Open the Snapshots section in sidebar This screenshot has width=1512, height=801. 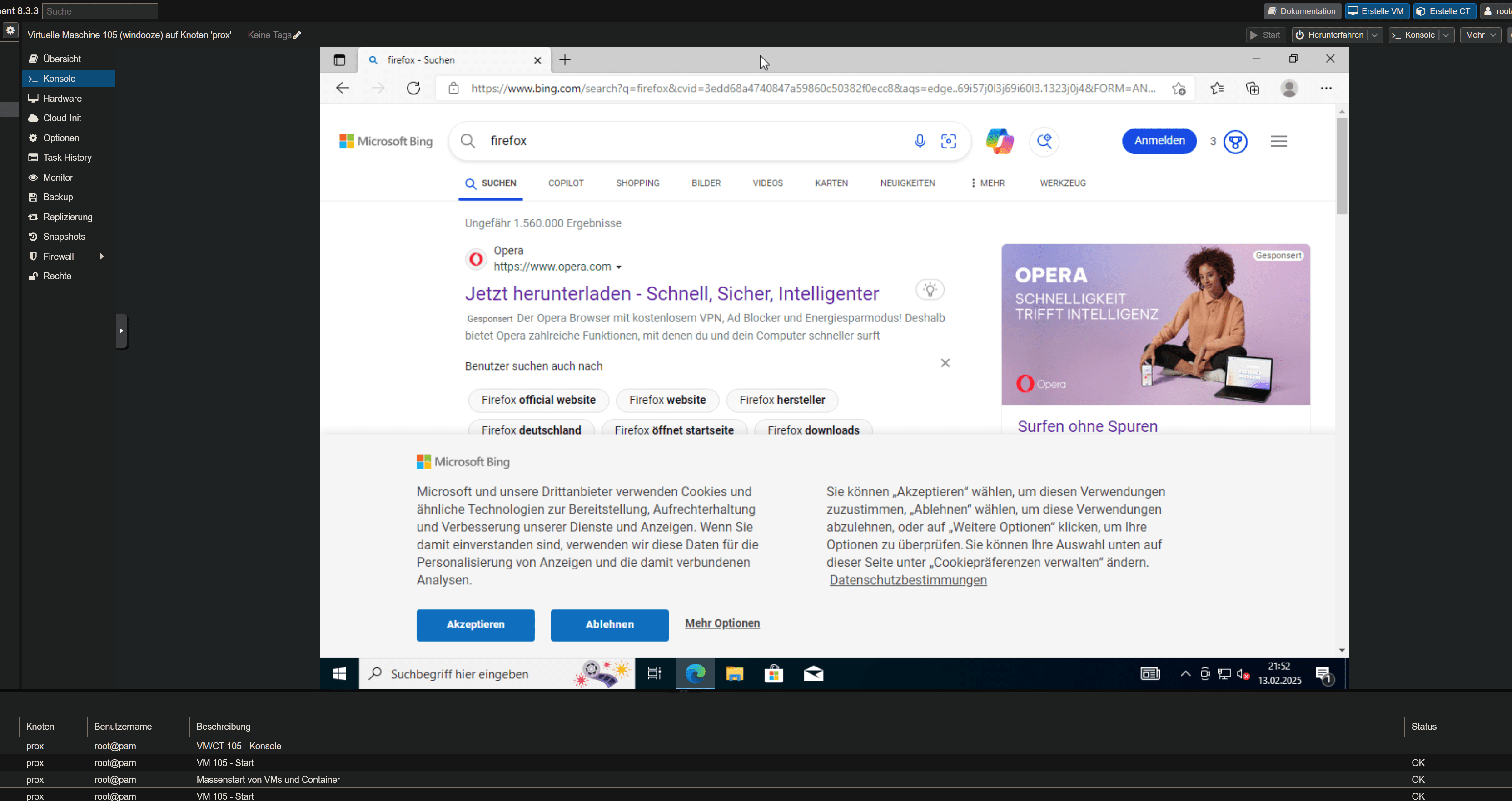coord(64,237)
